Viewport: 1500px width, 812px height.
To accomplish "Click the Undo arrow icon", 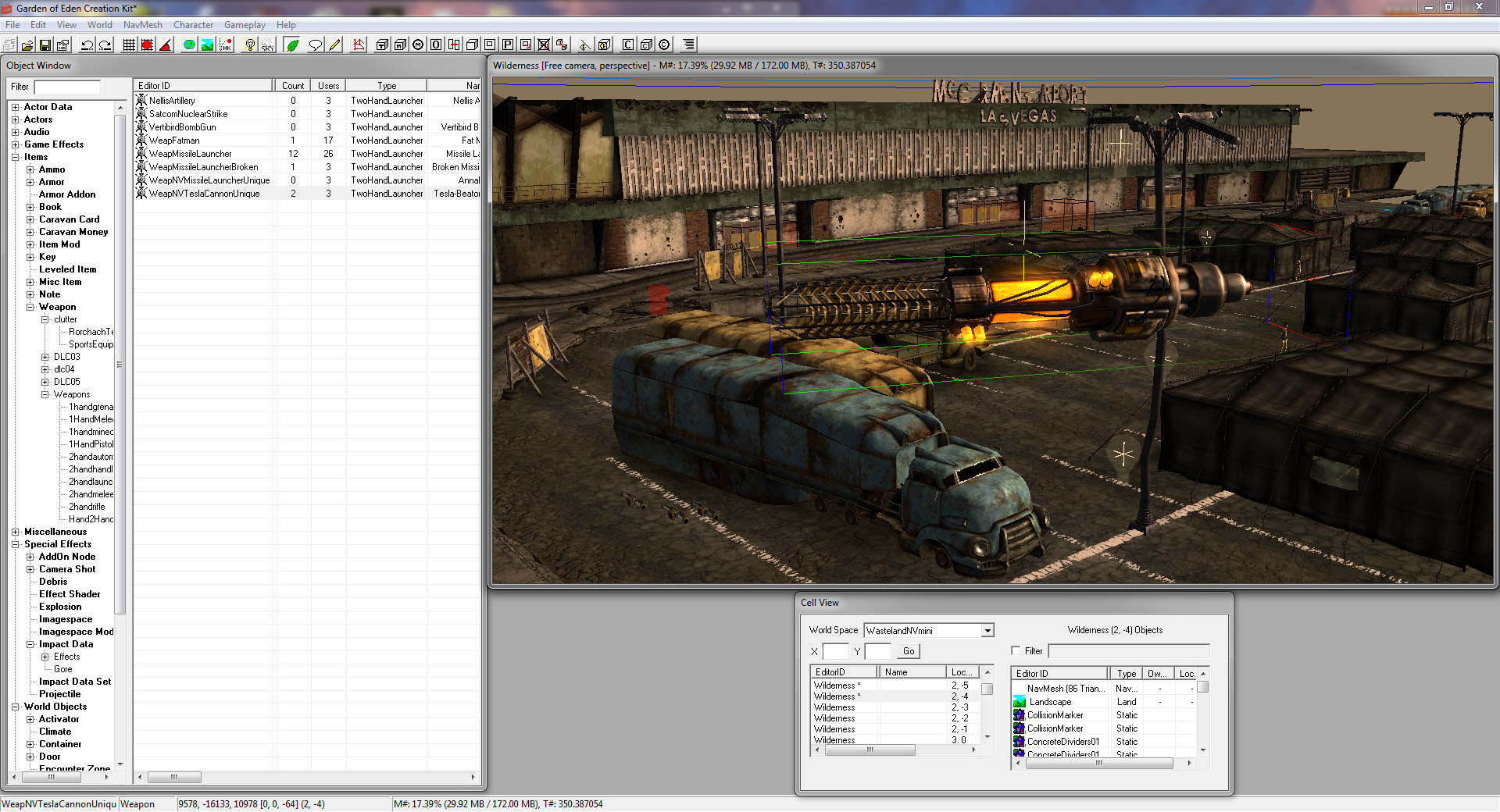I will [x=87, y=45].
